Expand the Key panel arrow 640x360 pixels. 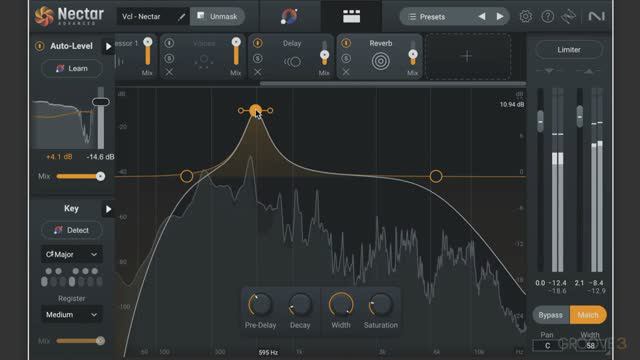click(x=108, y=209)
